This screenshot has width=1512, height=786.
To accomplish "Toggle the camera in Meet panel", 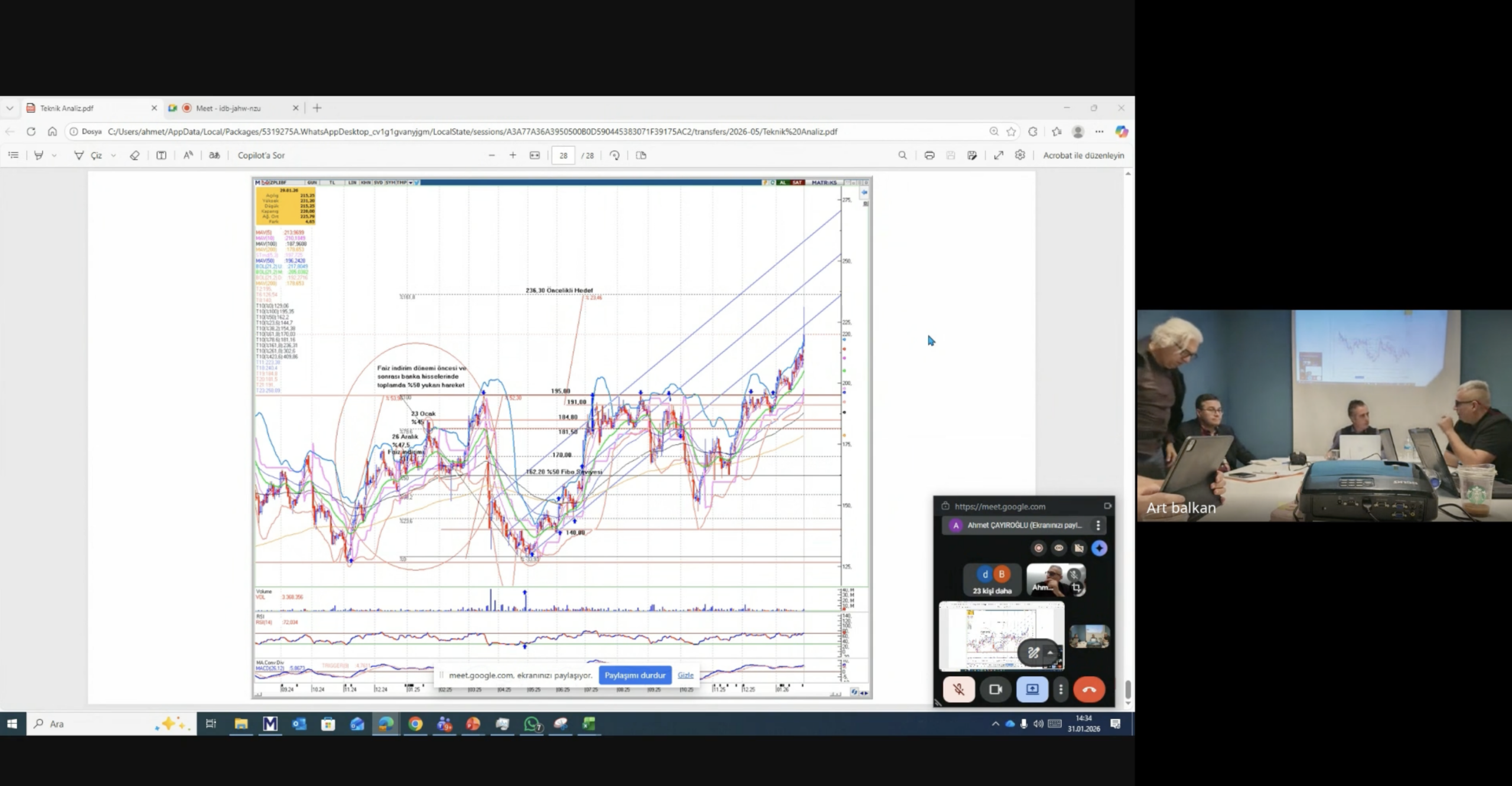I will tap(995, 689).
